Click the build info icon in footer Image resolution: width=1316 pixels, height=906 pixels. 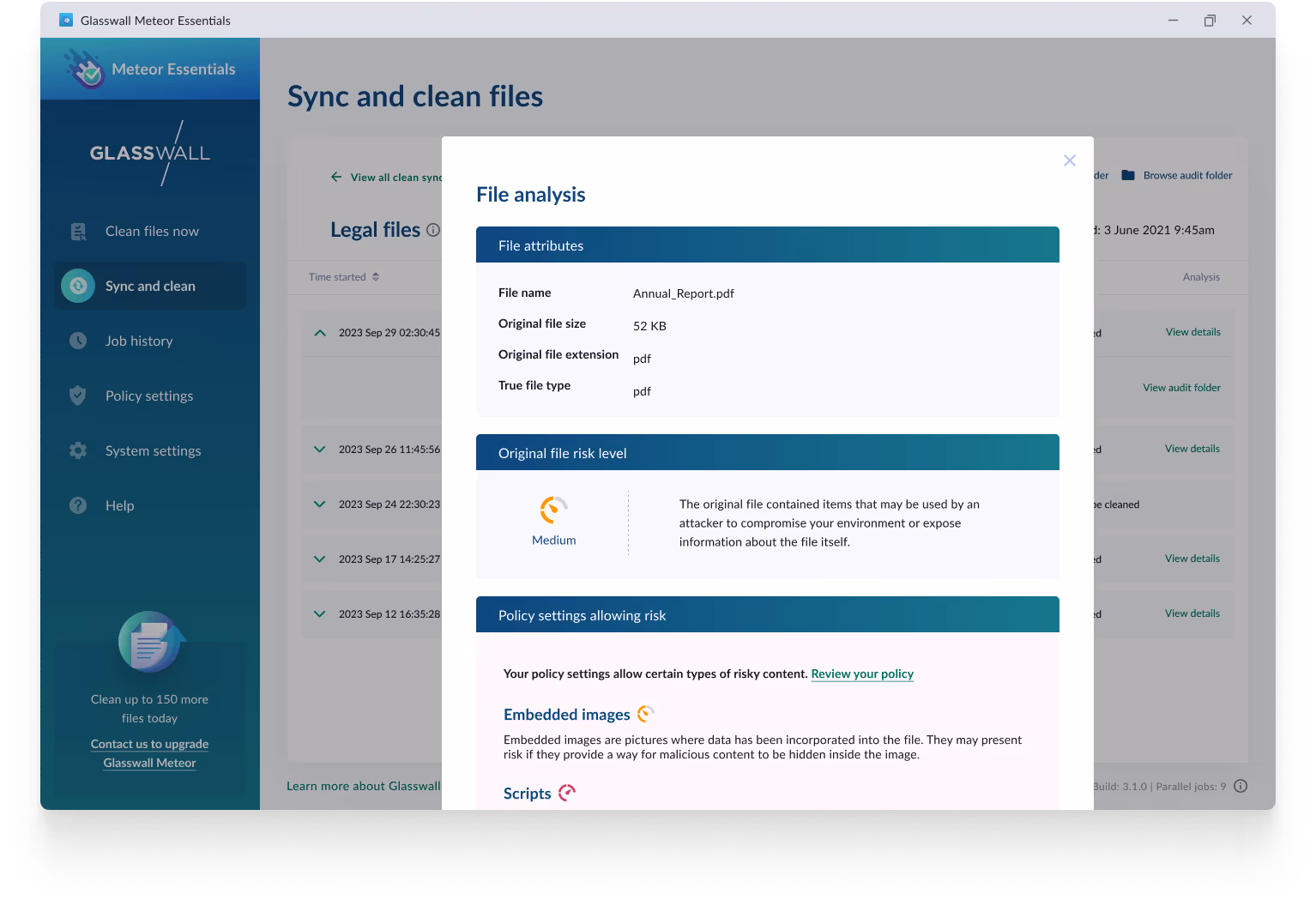[1241, 786]
